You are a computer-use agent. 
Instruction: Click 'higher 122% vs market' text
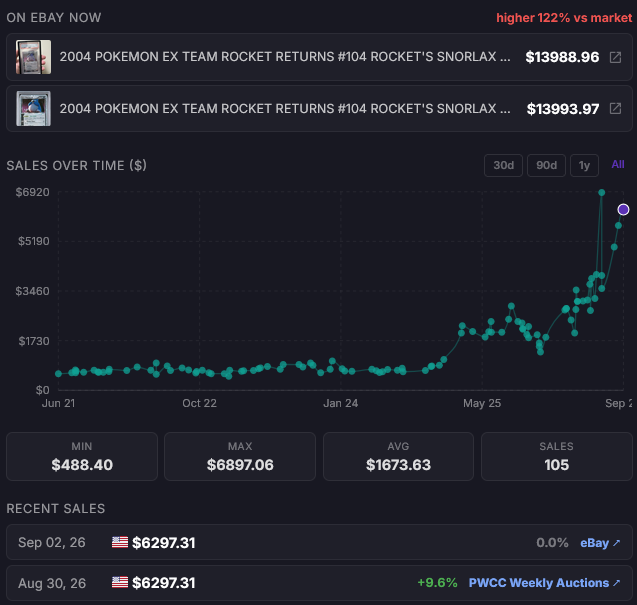pos(564,18)
